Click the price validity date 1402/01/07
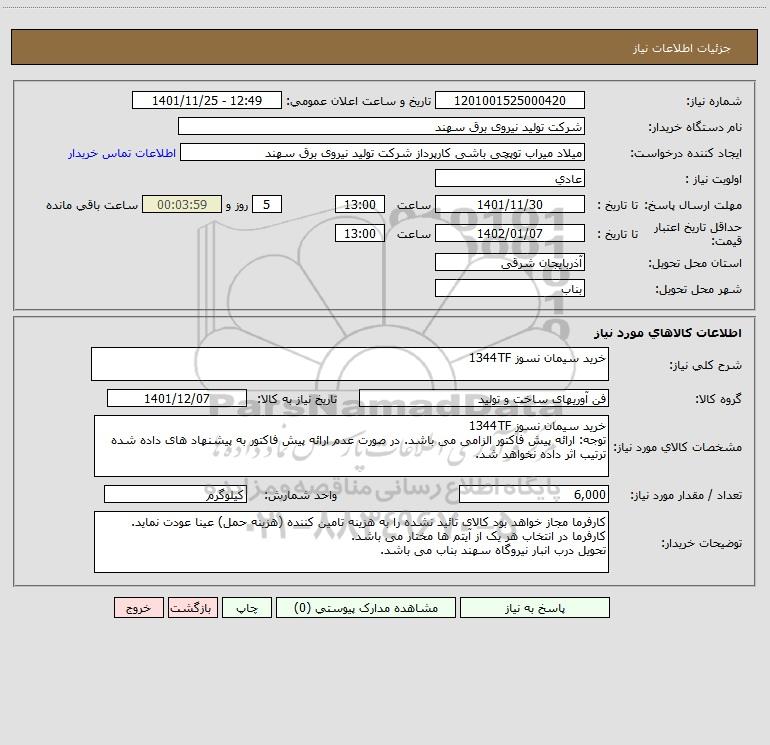 pyautogui.click(x=510, y=233)
